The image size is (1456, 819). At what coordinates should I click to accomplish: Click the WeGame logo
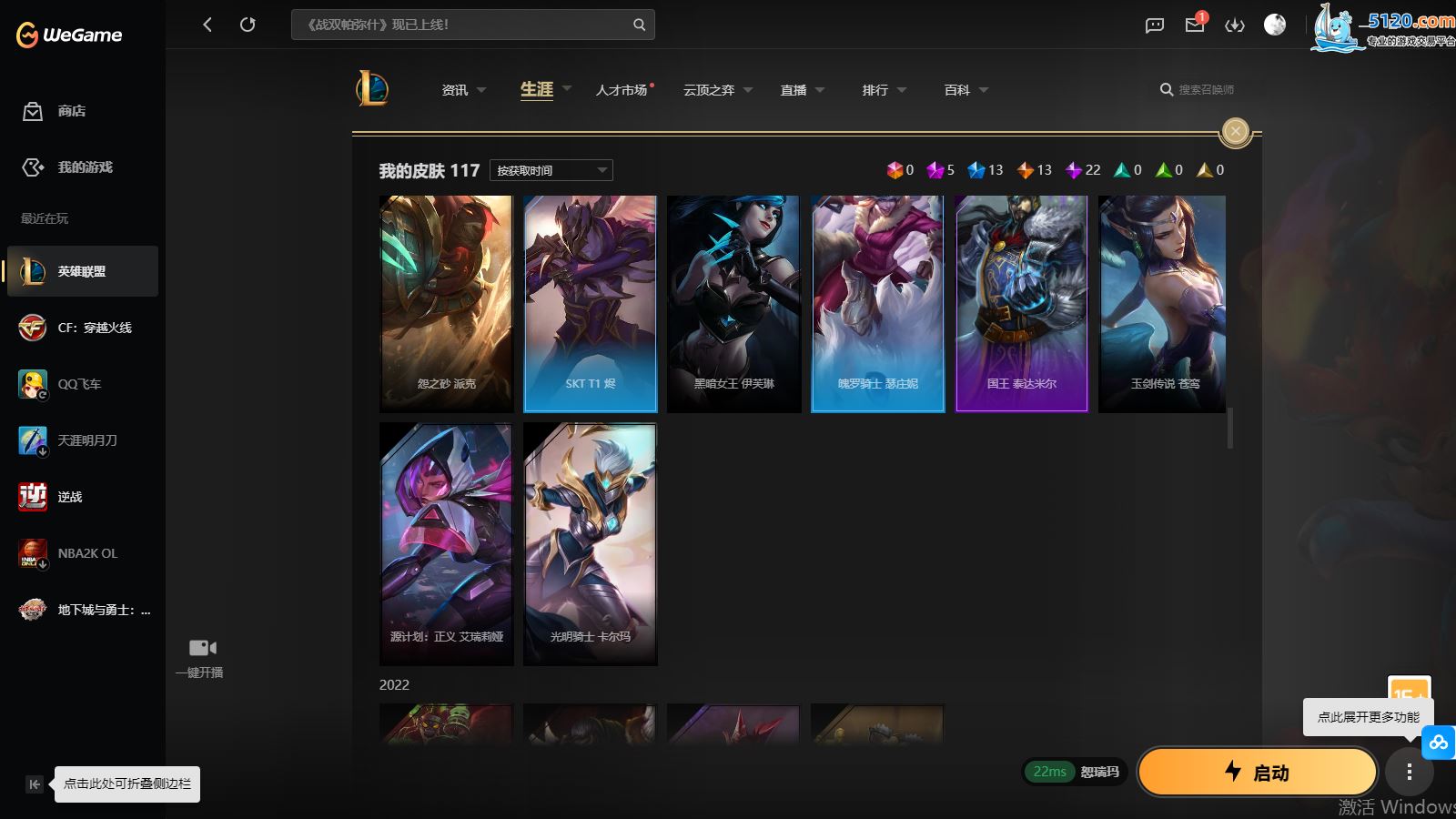click(69, 35)
